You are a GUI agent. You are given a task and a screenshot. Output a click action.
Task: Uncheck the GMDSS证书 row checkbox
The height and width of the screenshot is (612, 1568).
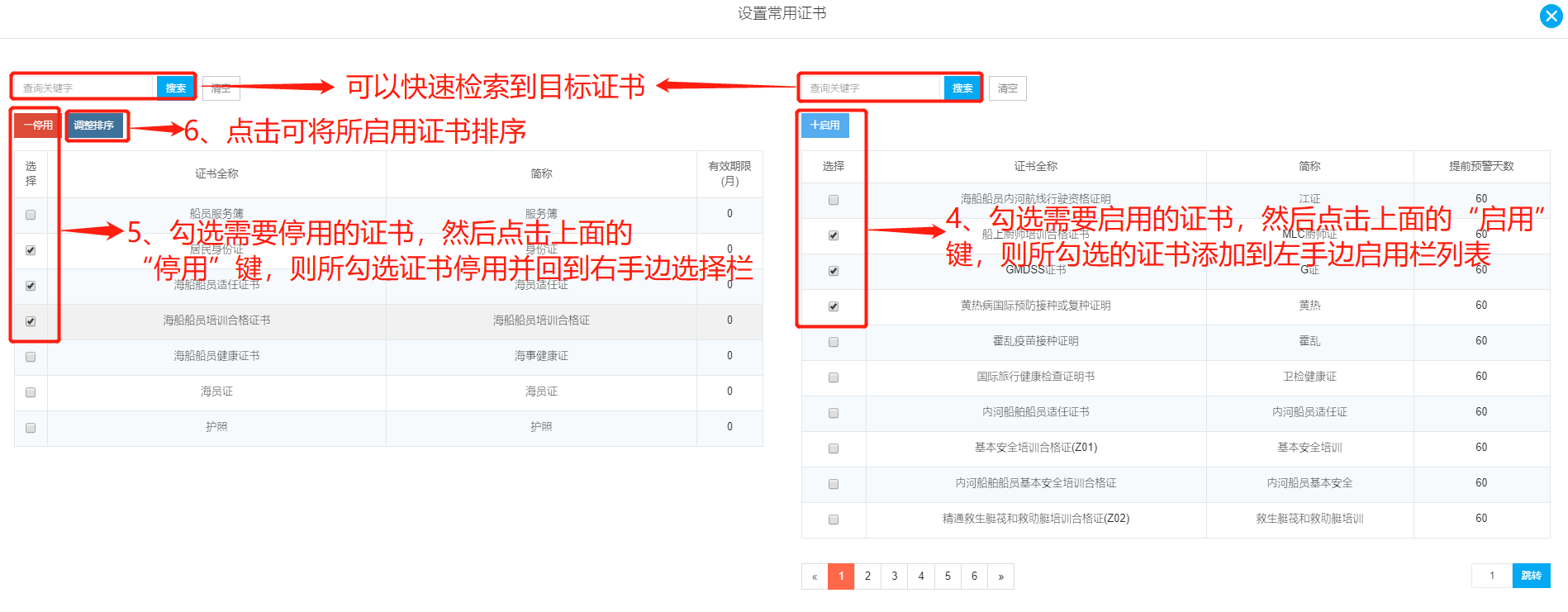[834, 271]
